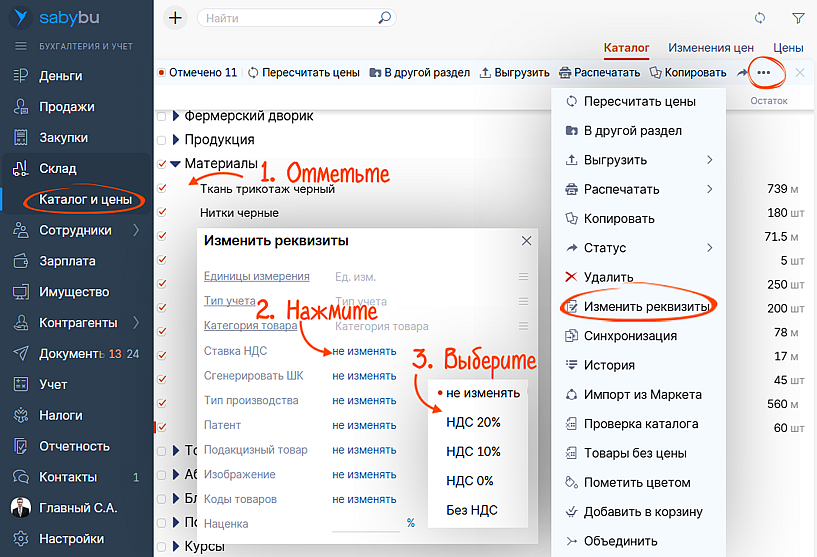Expand the Продукция folder
The height and width of the screenshot is (557, 817).
176,140
